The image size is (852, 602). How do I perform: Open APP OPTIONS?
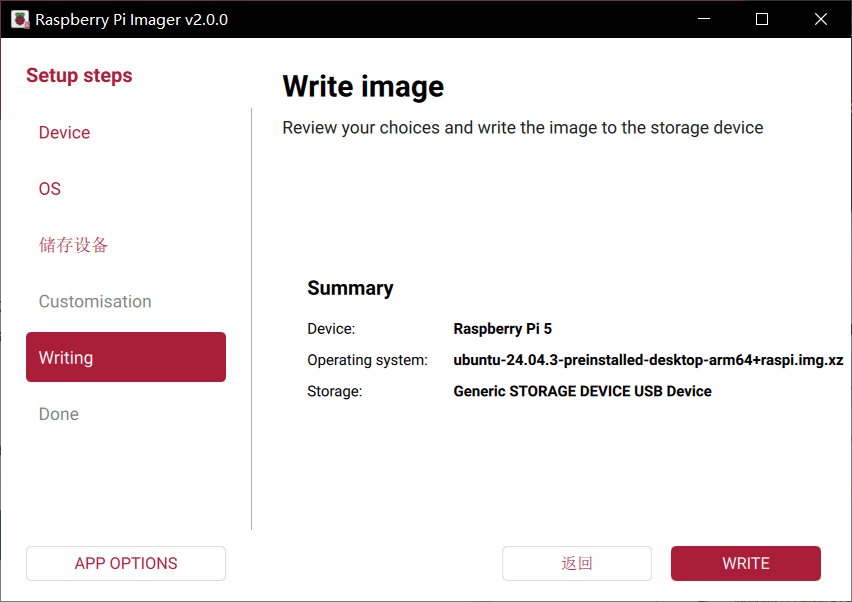click(x=126, y=563)
